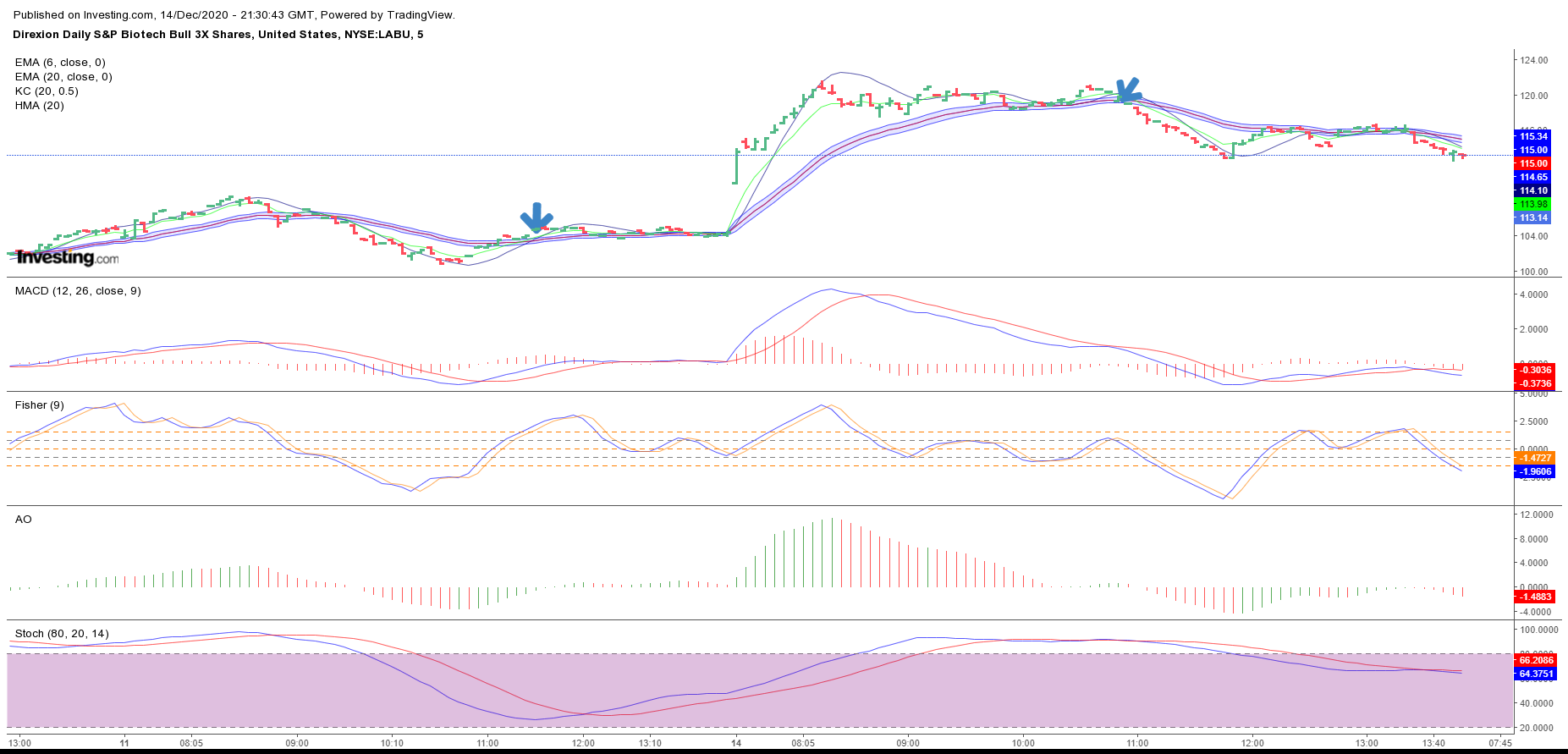
Task: Click the bold date label 14 on time axis
Action: pyautogui.click(x=737, y=744)
